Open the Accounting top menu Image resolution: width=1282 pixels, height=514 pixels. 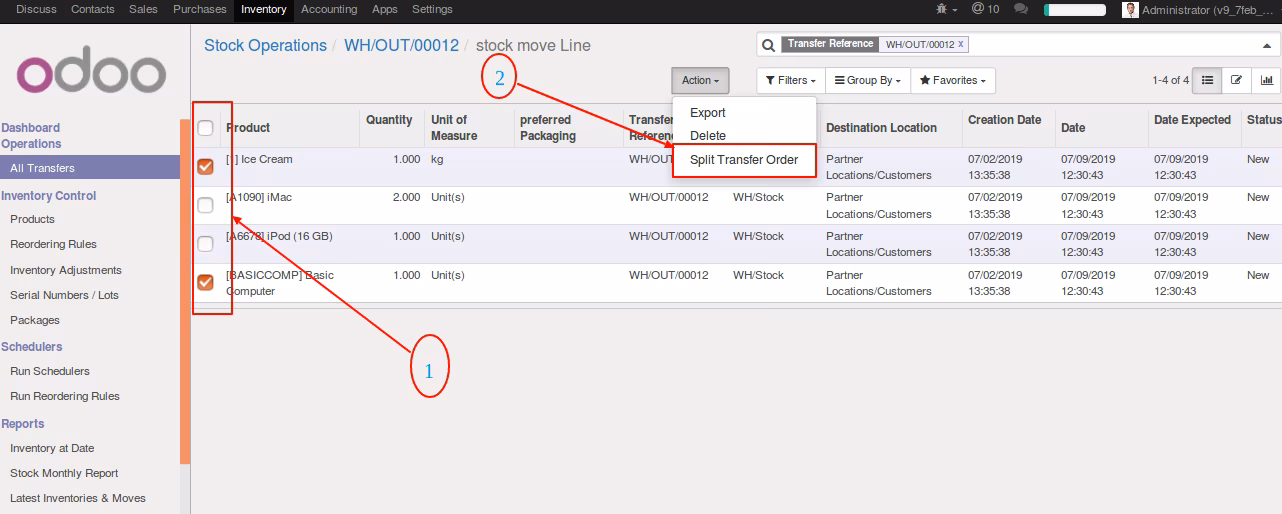pos(329,9)
